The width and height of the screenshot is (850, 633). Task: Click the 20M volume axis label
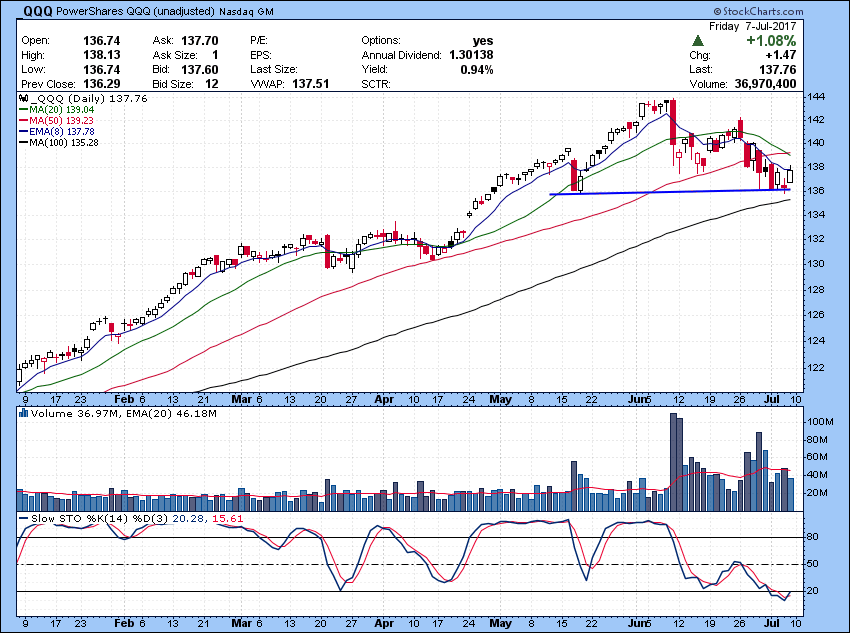point(817,493)
